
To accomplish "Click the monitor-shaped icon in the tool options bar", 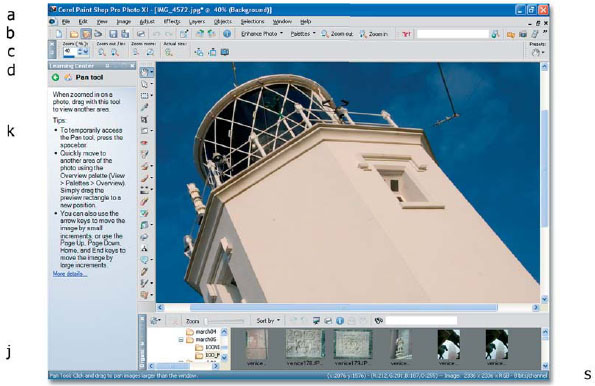I will tap(225, 52).
